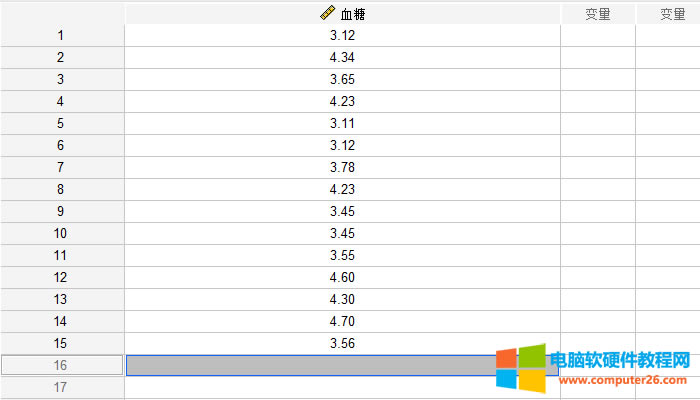Click the 3.55 cell in row 11
The height and width of the screenshot is (400, 700).
342,255
